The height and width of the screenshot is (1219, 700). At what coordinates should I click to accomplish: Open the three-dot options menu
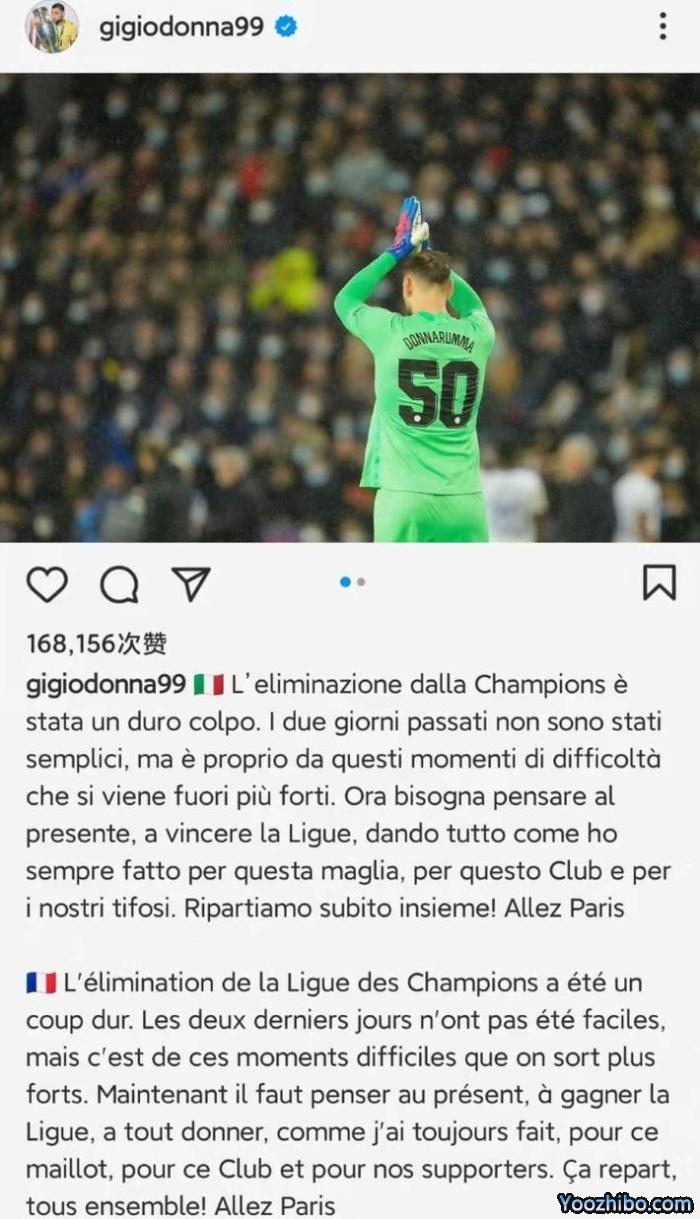[663, 27]
